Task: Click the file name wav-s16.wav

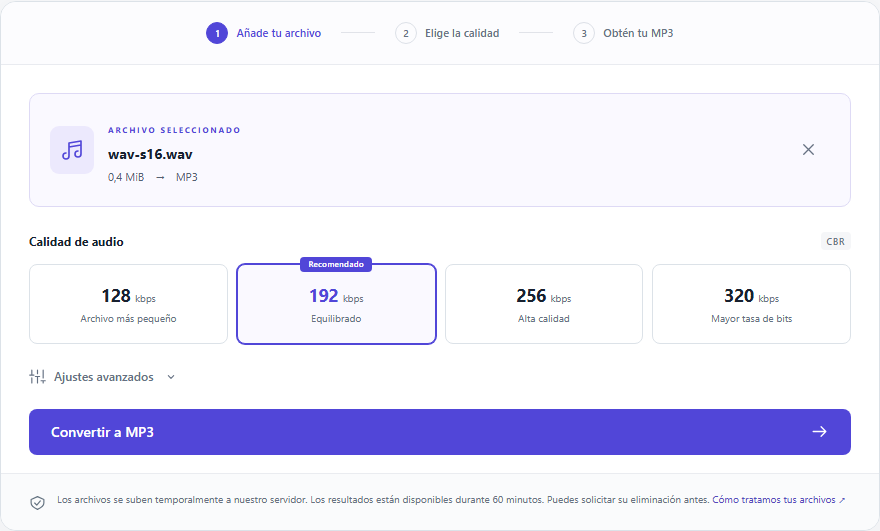Action: pos(150,154)
